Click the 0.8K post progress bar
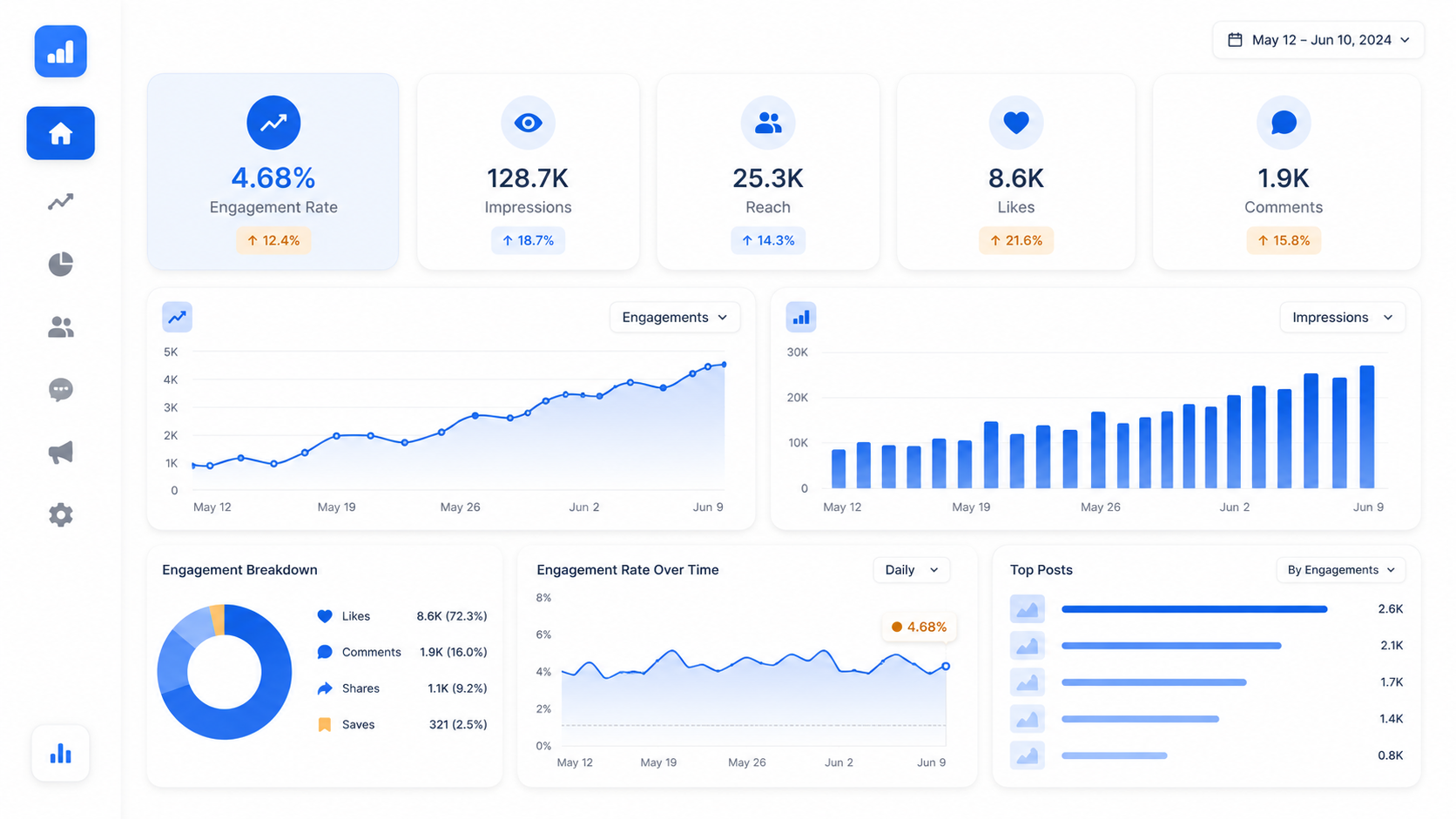Image resolution: width=1456 pixels, height=819 pixels. pos(1115,755)
